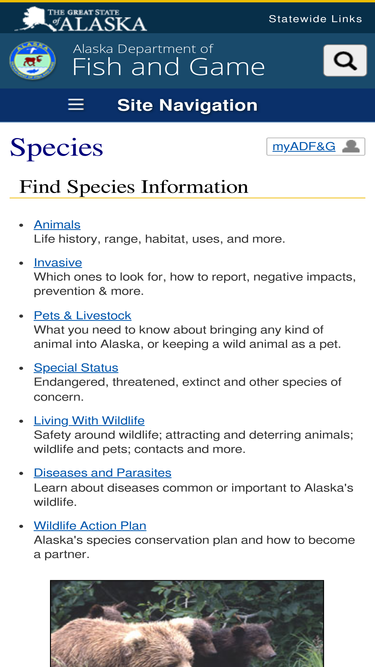Click the Site Navigation label text
This screenshot has height=667, width=375.
(187, 105)
